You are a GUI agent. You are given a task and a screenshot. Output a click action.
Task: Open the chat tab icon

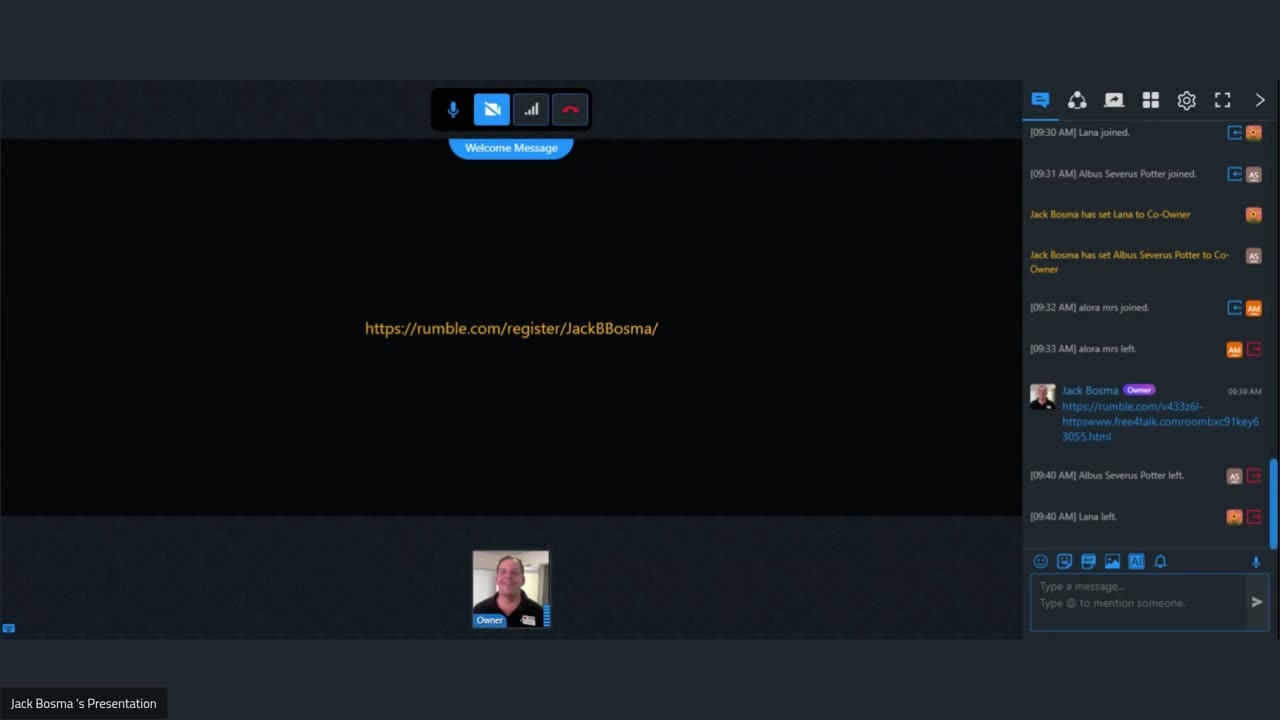1040,100
